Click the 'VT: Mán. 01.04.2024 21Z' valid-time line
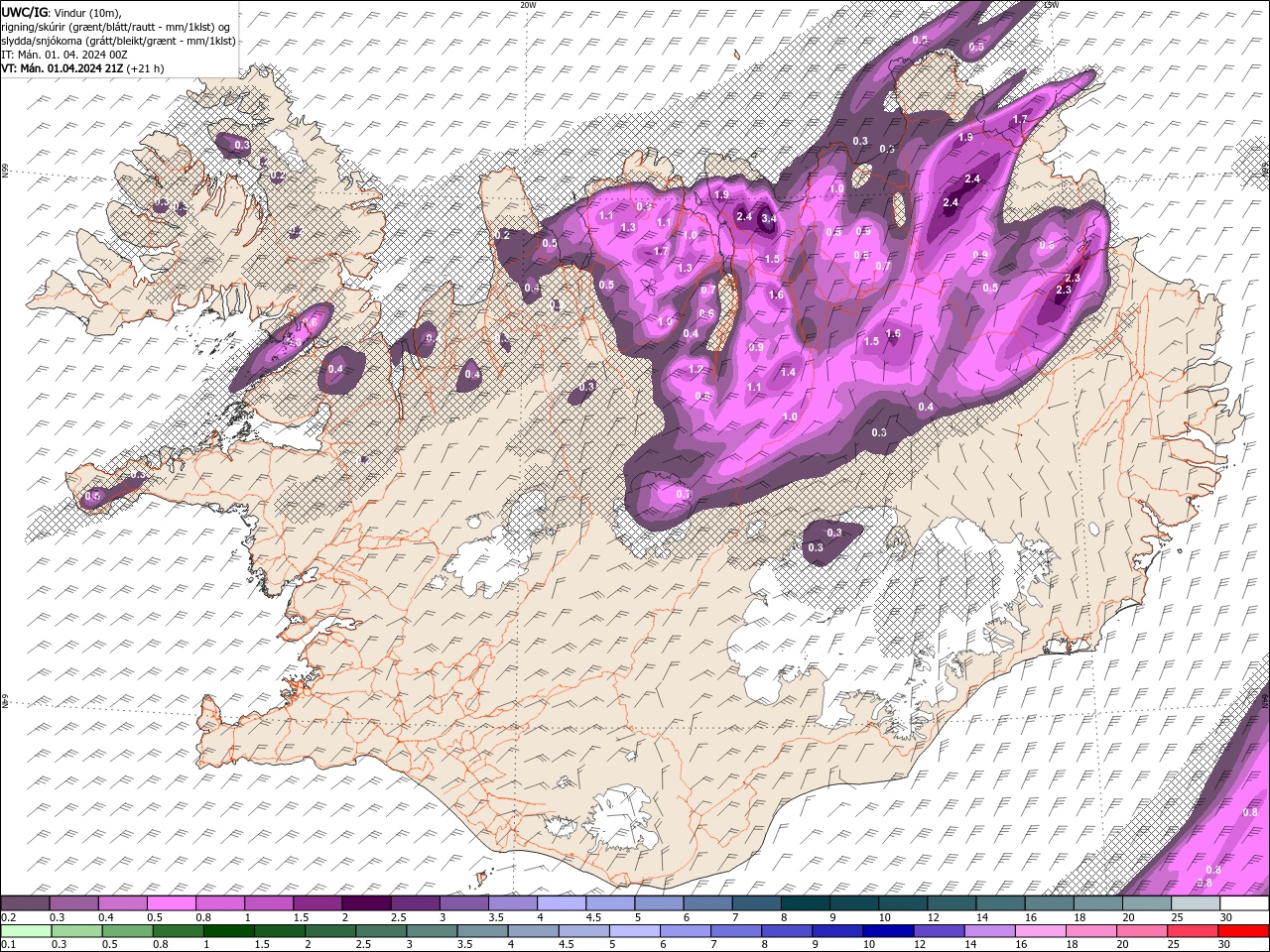Screen dimensions: 1270x952 63,68
